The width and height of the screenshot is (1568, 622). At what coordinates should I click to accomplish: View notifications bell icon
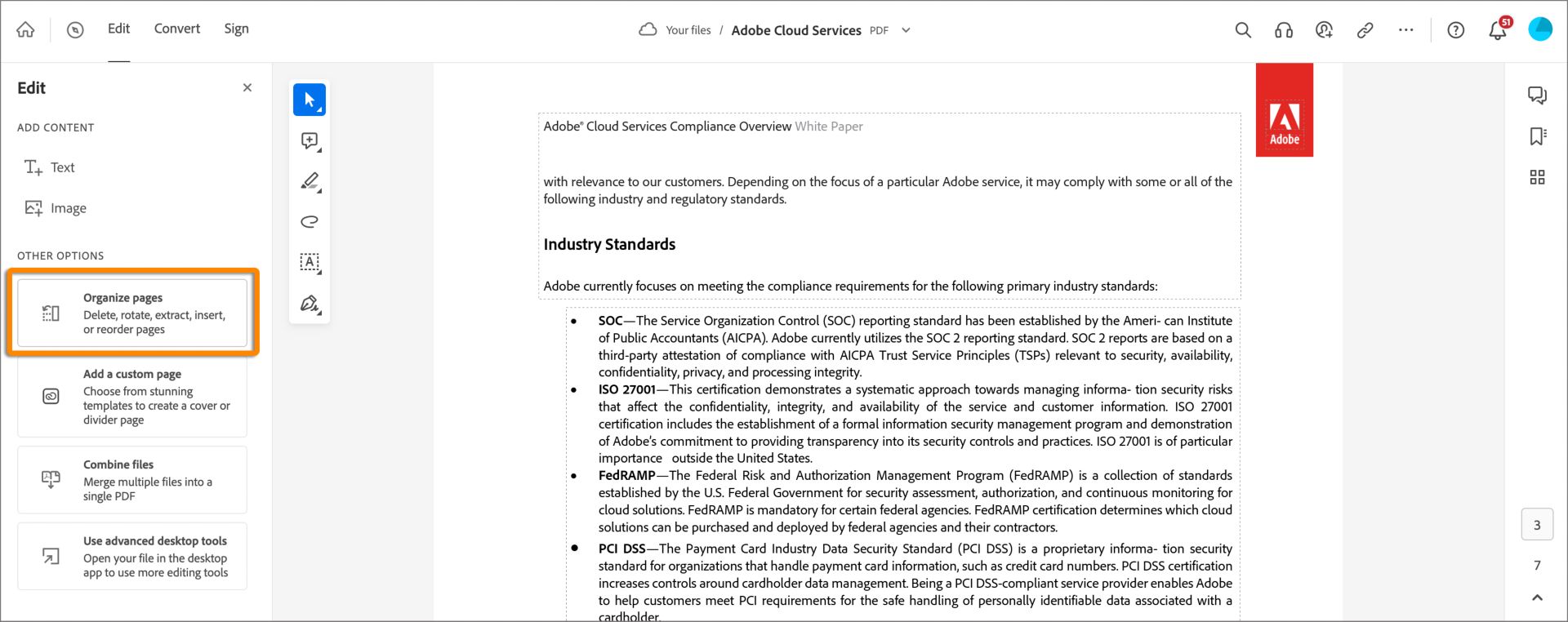[x=1499, y=30]
